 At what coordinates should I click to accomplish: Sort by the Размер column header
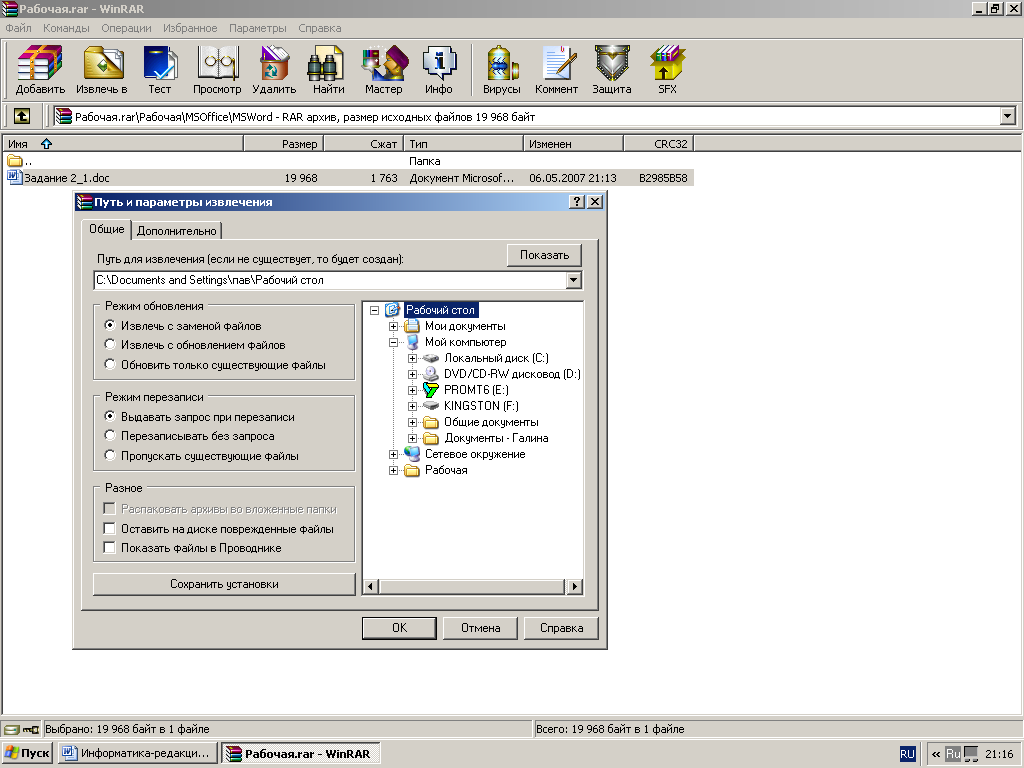point(283,144)
